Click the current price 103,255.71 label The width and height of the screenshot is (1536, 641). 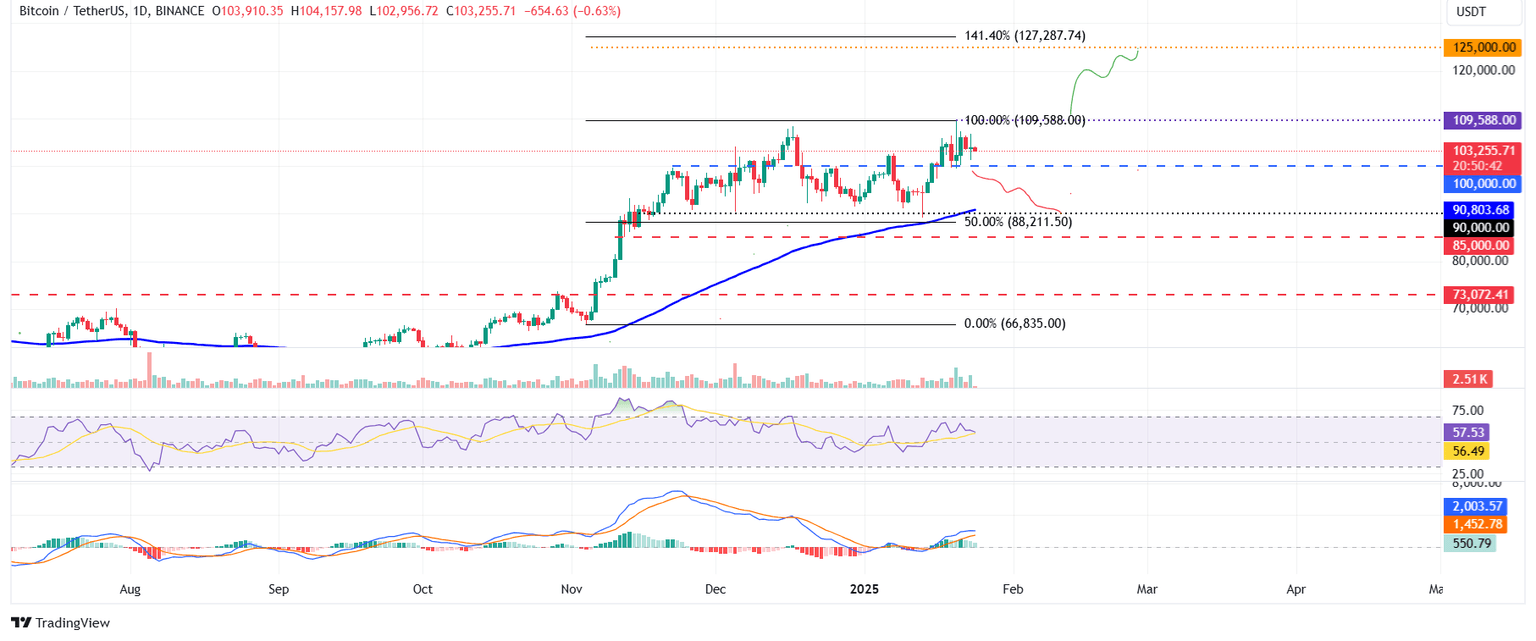coord(1482,152)
